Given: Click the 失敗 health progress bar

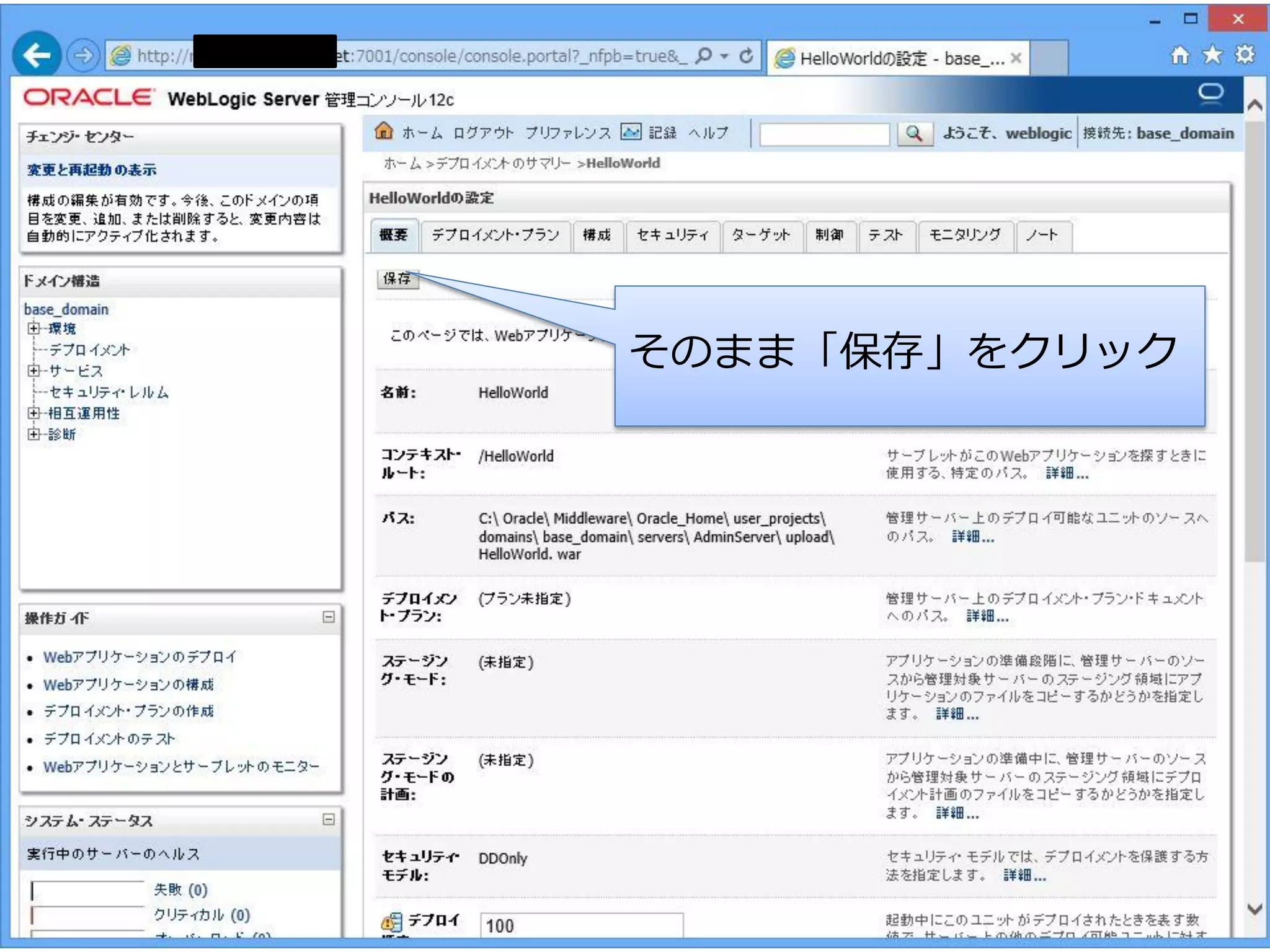Looking at the screenshot, I should [x=87, y=891].
